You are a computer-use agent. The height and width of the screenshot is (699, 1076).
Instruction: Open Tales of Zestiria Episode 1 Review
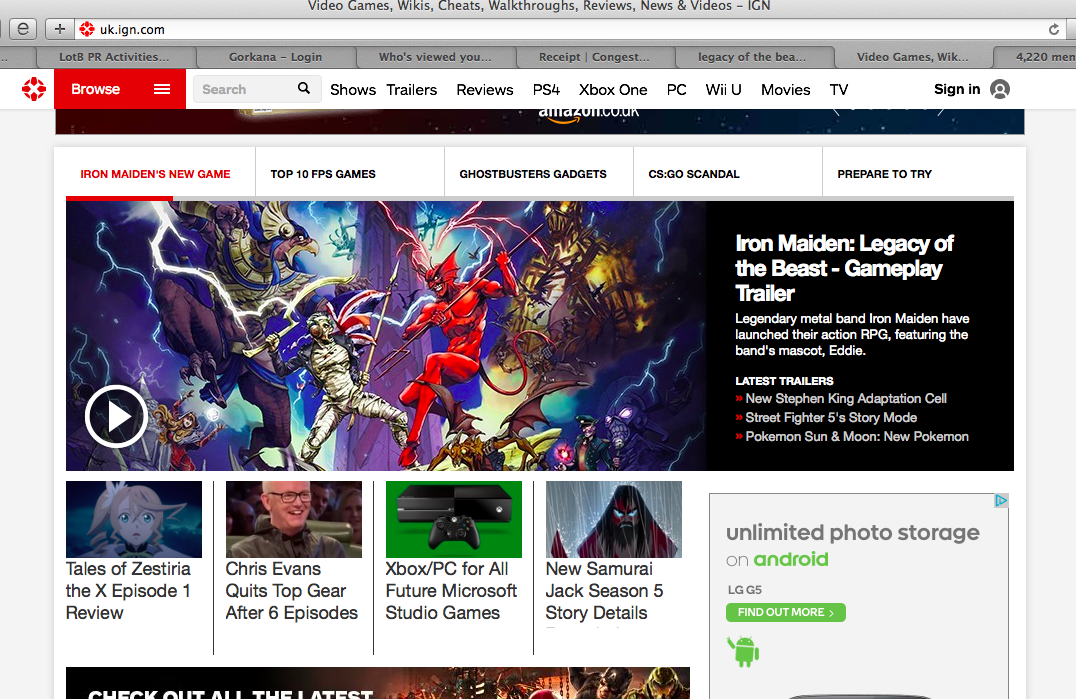coord(128,591)
